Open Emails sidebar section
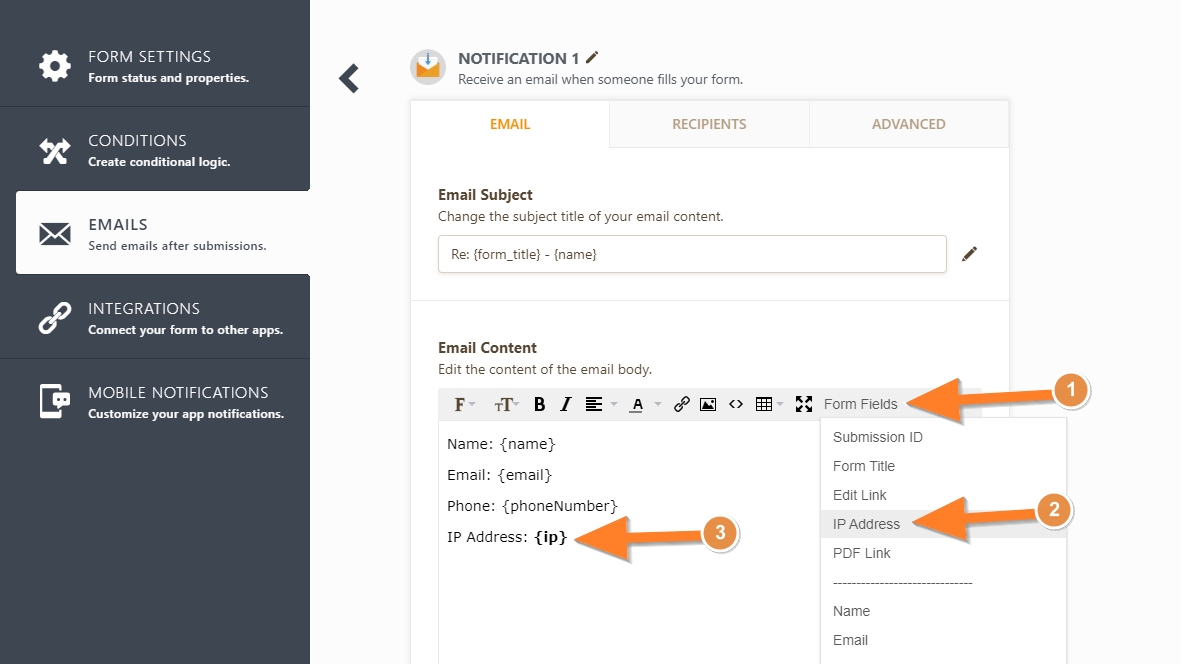 point(163,233)
